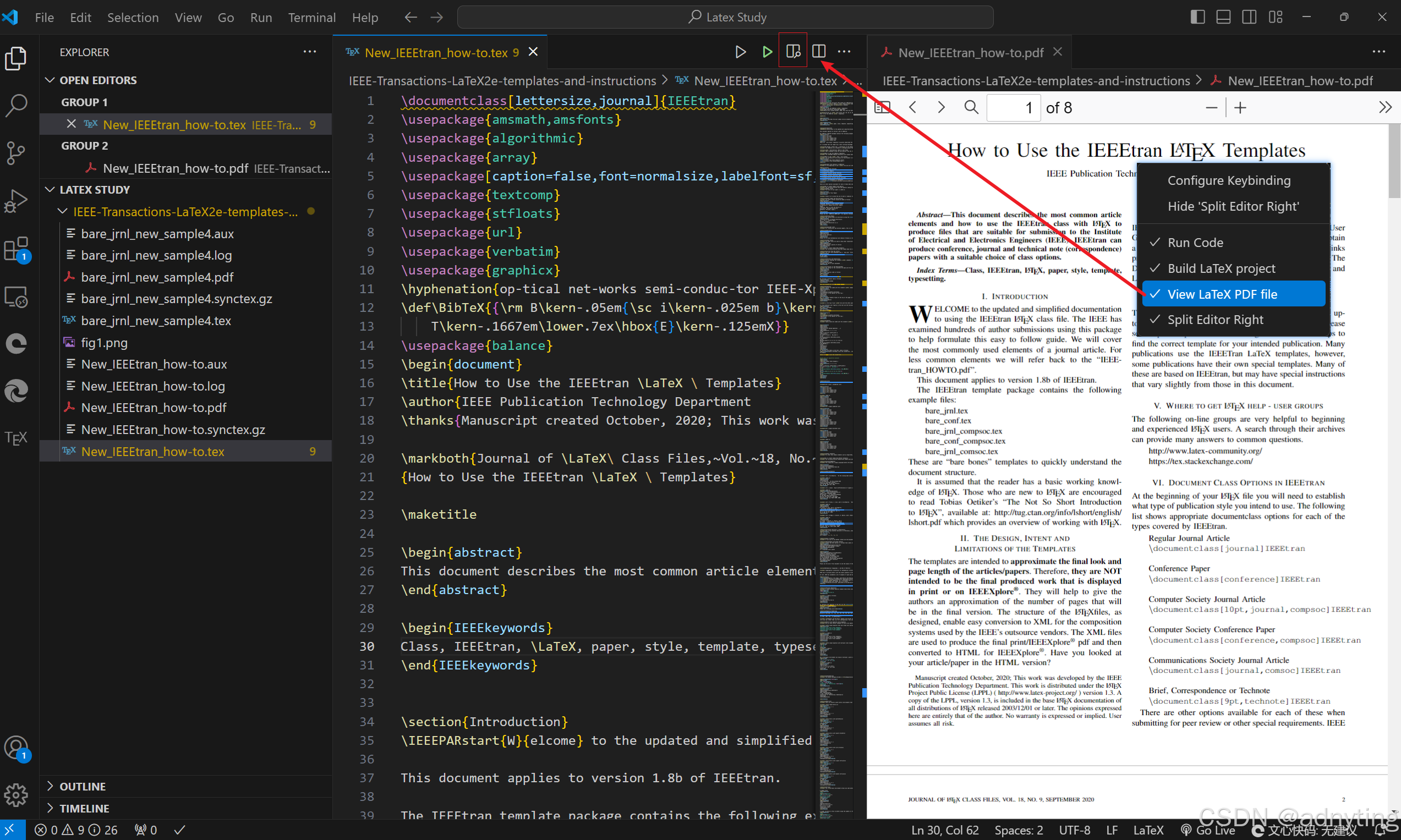Open the Run and Debug view
The width and height of the screenshot is (1401, 840).
click(x=16, y=200)
